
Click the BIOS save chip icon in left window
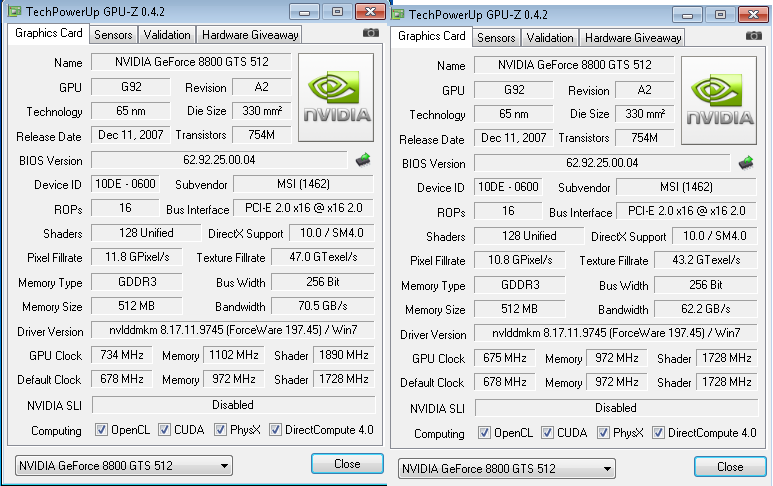click(363, 159)
